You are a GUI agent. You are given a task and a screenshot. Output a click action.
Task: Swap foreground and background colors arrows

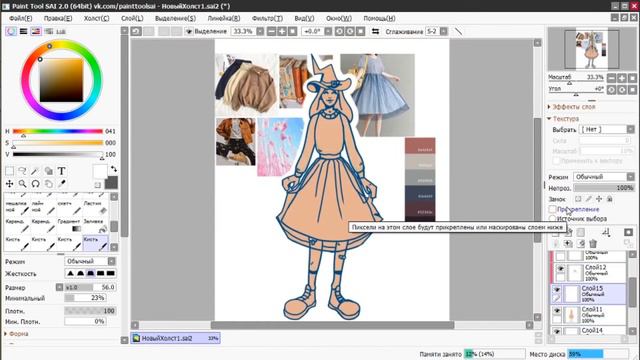pyautogui.click(x=114, y=169)
